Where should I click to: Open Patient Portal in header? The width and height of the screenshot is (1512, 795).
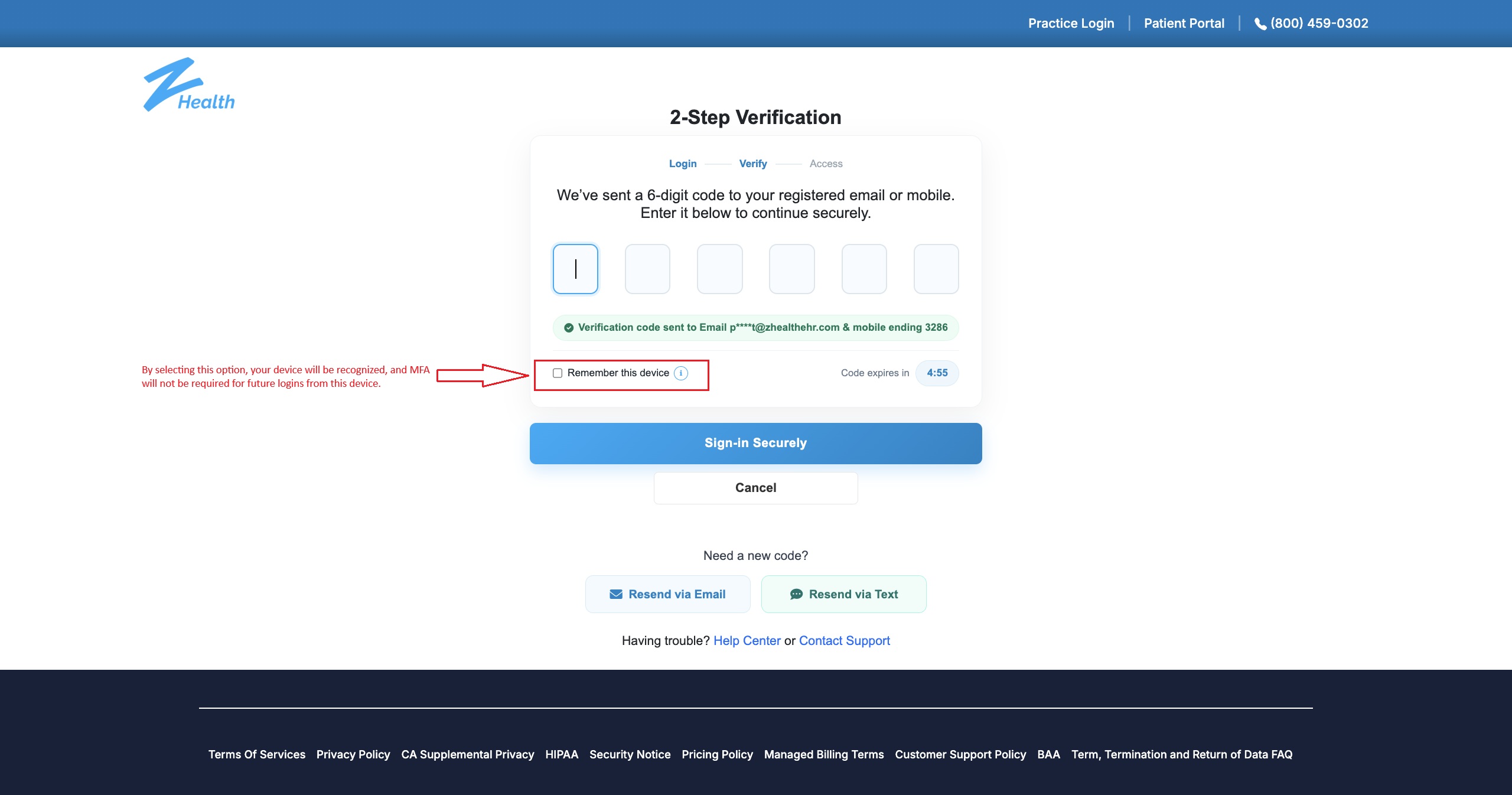point(1184,24)
